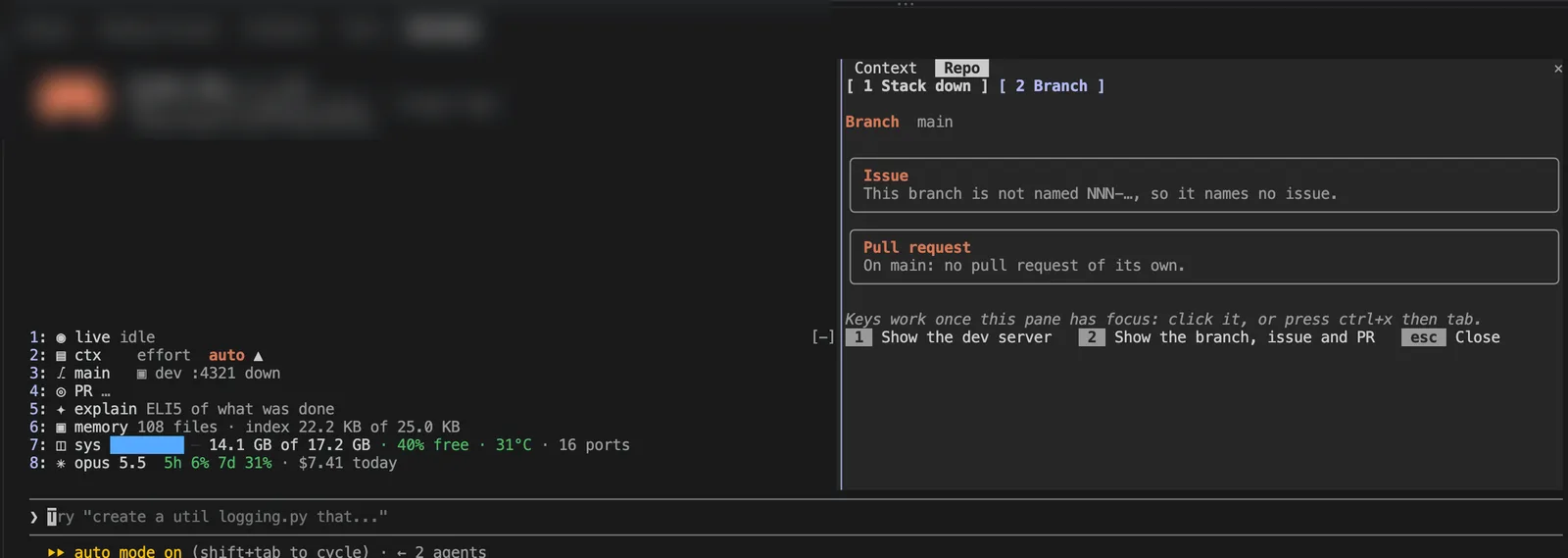Toggle 'auto mode on' in the footer

127,552
